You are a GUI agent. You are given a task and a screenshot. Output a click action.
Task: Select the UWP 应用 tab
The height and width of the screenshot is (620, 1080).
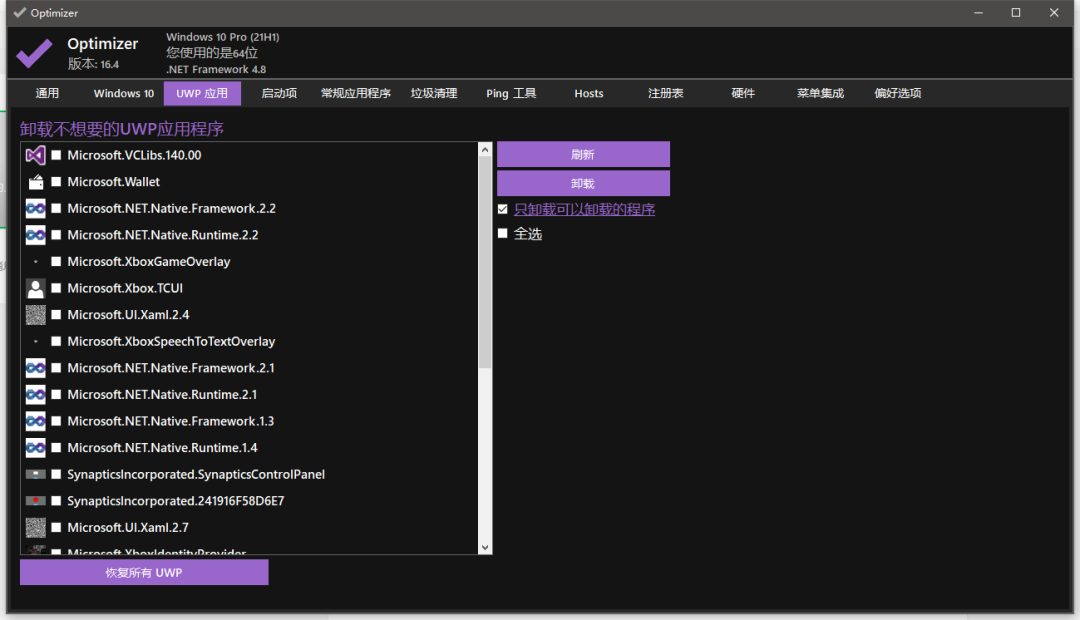pos(202,93)
